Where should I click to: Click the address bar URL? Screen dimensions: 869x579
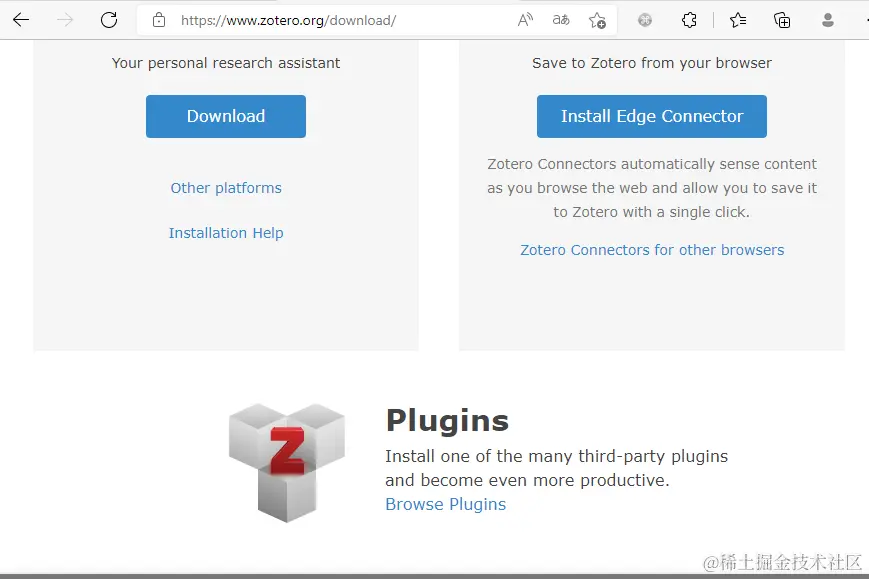point(288,21)
